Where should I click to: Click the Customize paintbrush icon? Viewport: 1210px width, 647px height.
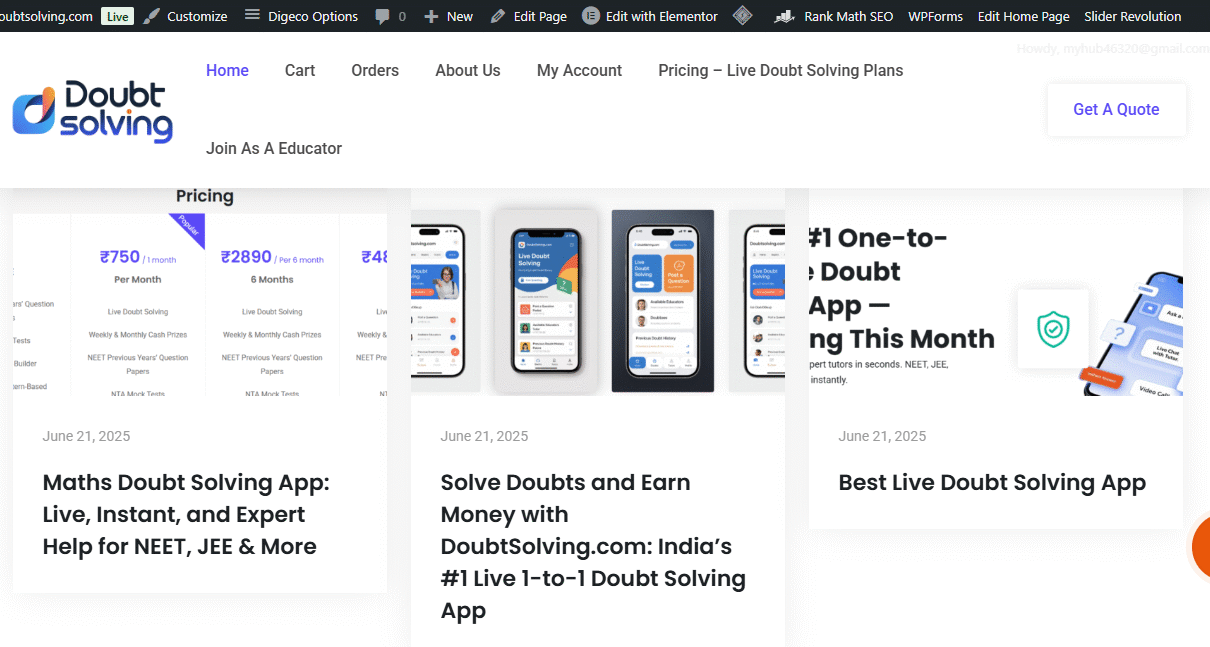click(x=151, y=16)
